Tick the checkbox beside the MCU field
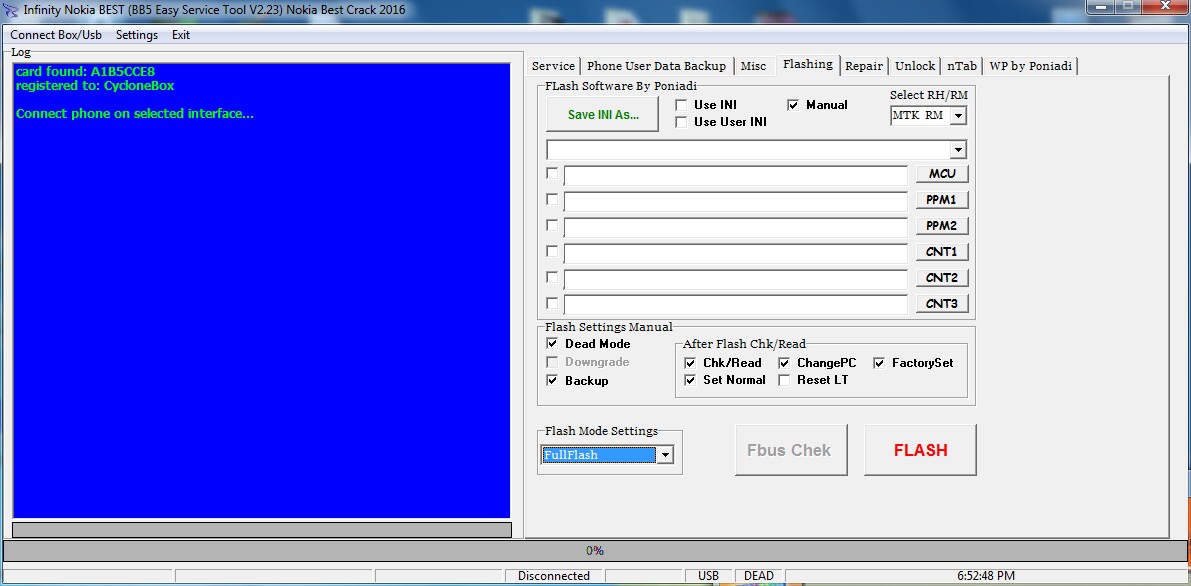 tap(552, 173)
